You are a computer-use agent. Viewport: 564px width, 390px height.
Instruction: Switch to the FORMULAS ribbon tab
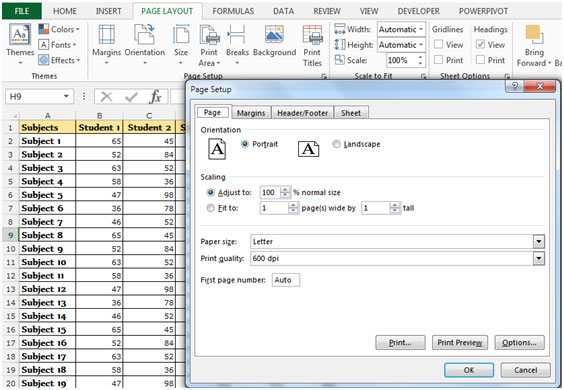click(233, 11)
